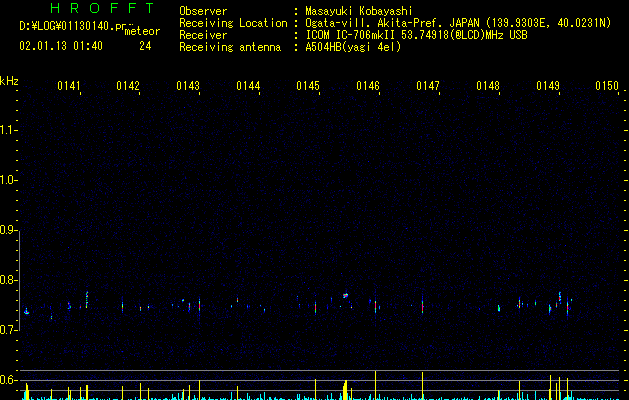
Task: Click the kHz axis unit label
Action: point(9,81)
